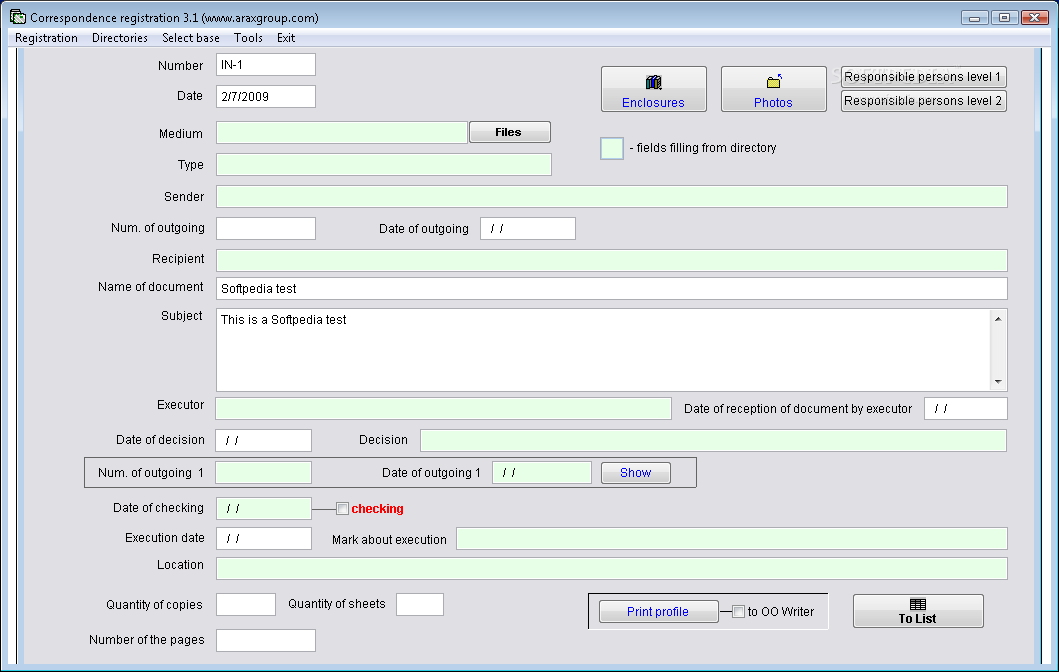Enable the red checking checkbox
This screenshot has width=1059, height=672.
pos(342,509)
